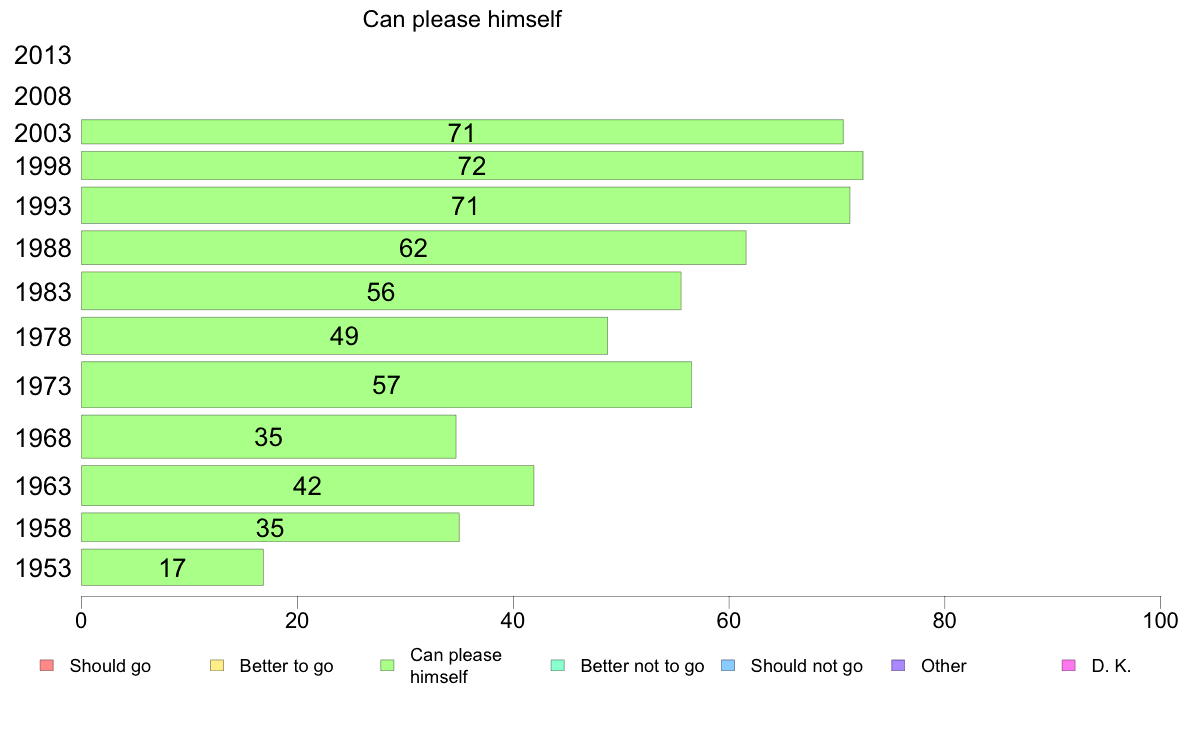Viewport: 1188px width, 736px height.
Task: Click the Can please himself chart title
Action: [461, 19]
